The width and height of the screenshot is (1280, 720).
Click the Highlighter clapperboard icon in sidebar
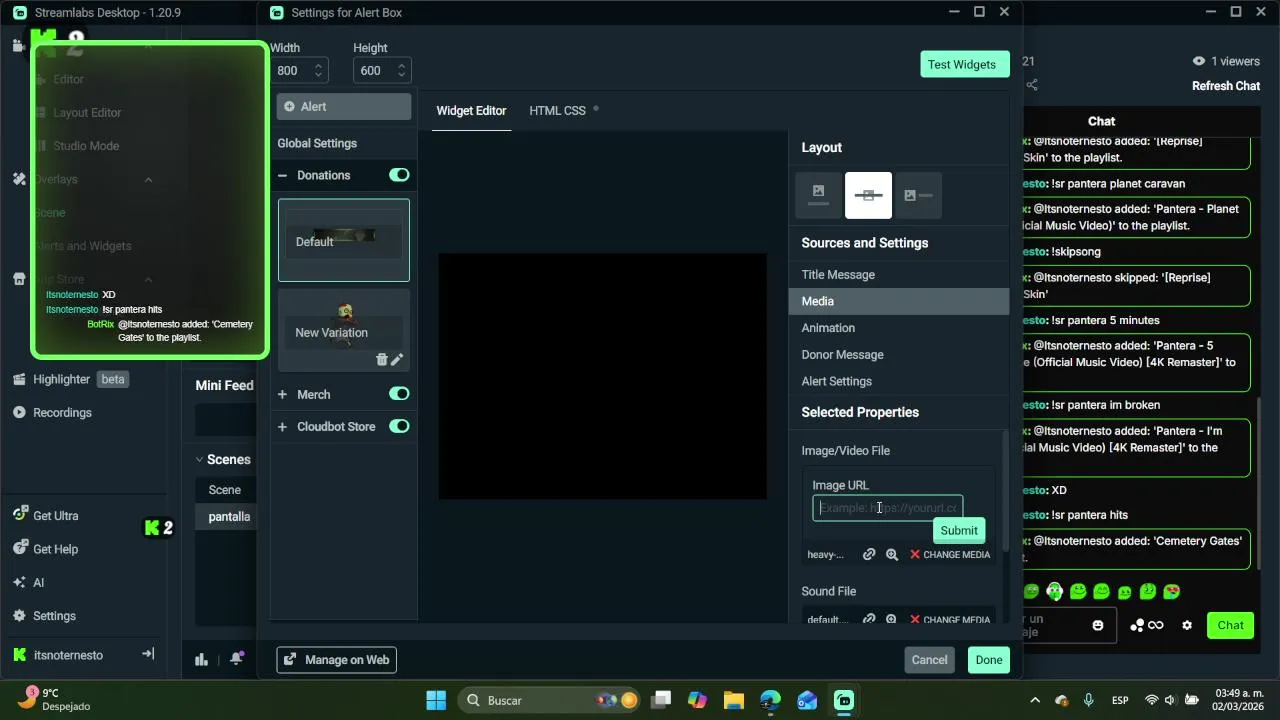tap(19, 379)
